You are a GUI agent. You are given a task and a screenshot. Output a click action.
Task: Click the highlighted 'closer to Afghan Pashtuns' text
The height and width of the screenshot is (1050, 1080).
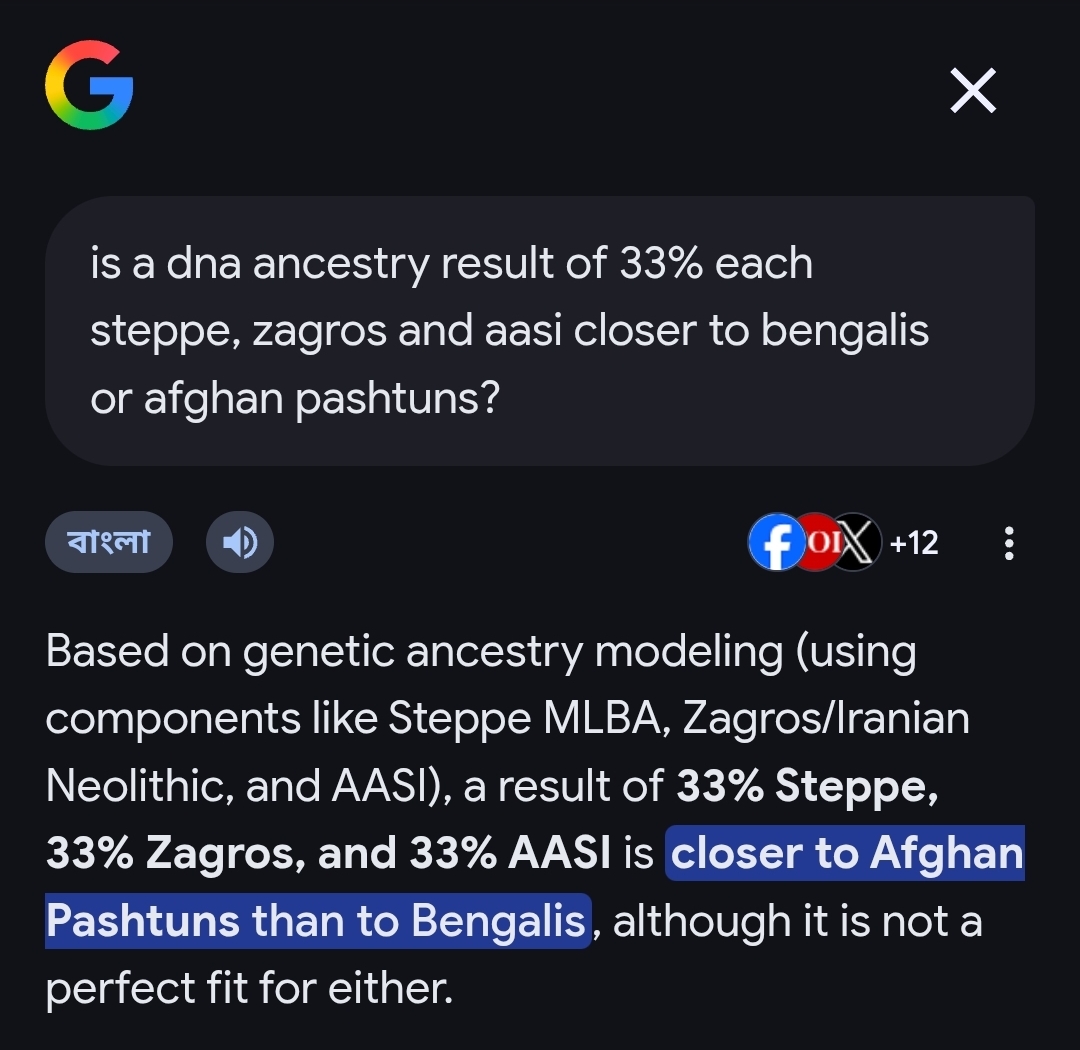845,854
